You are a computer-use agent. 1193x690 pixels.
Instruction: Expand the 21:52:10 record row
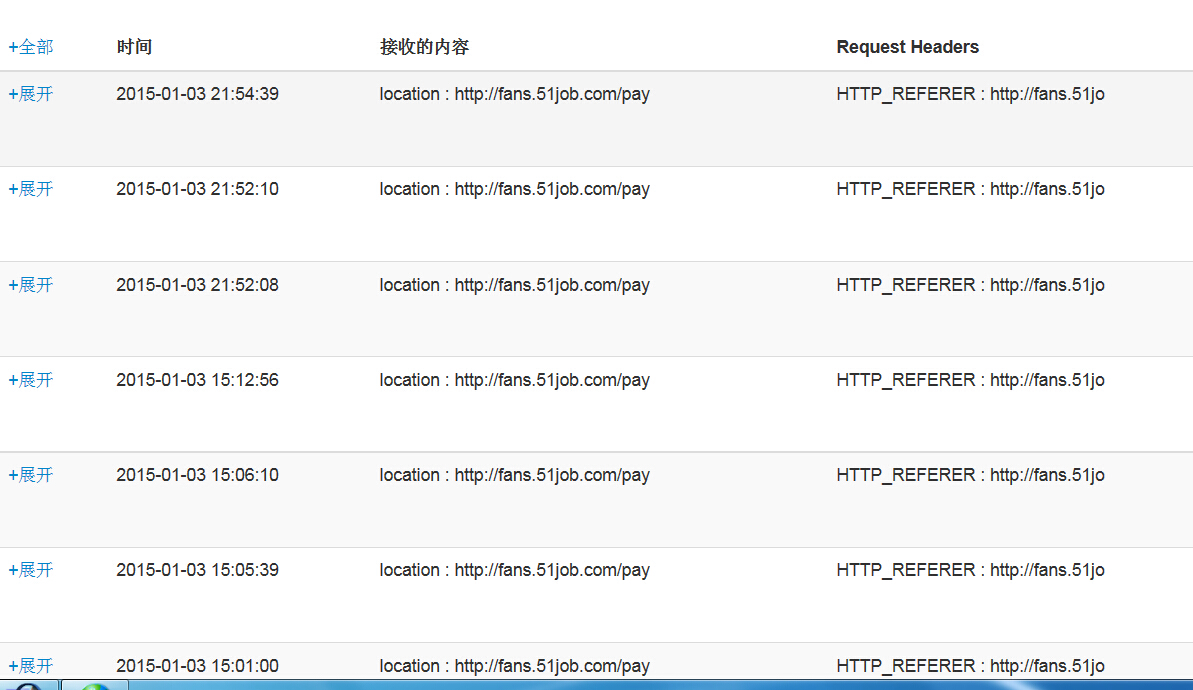(x=30, y=189)
